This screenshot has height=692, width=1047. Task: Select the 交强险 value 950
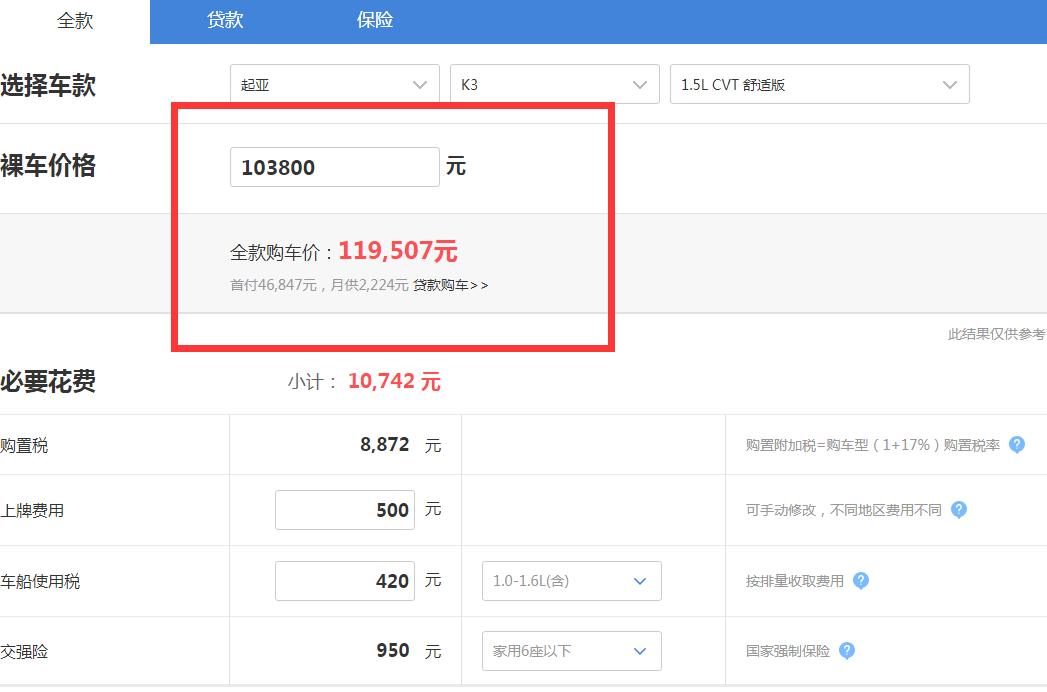pyautogui.click(x=393, y=651)
